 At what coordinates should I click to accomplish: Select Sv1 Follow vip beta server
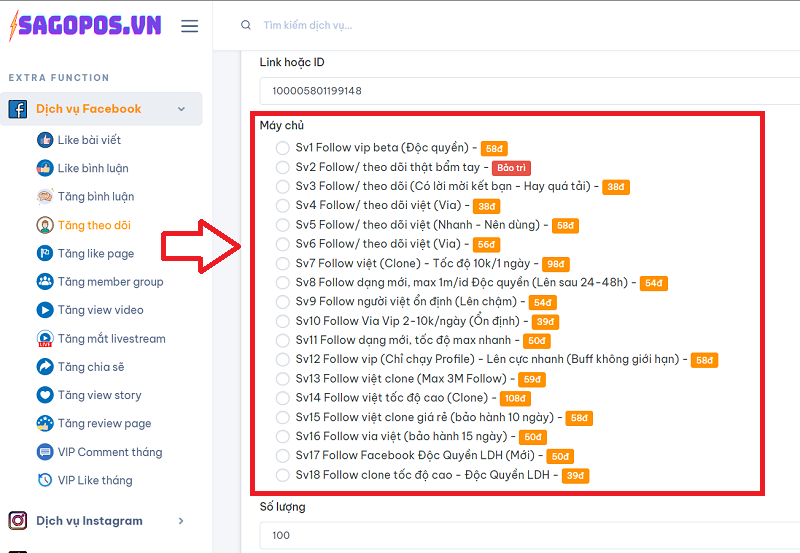[283, 148]
